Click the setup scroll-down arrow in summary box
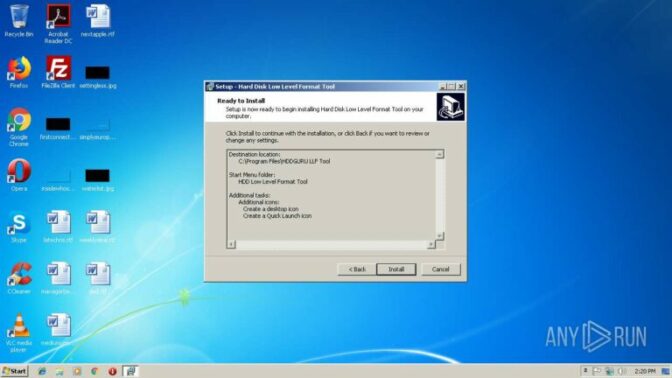The height and width of the screenshot is (378, 672). pyautogui.click(x=439, y=236)
